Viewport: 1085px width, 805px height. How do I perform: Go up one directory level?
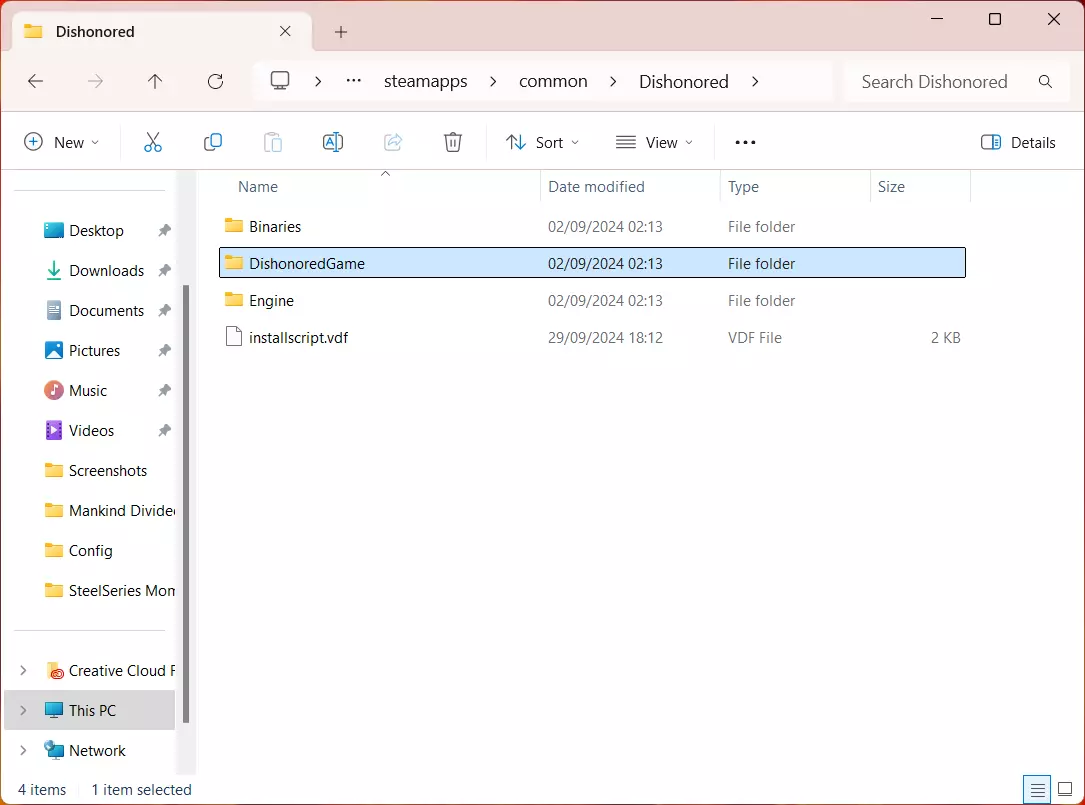[x=155, y=82]
